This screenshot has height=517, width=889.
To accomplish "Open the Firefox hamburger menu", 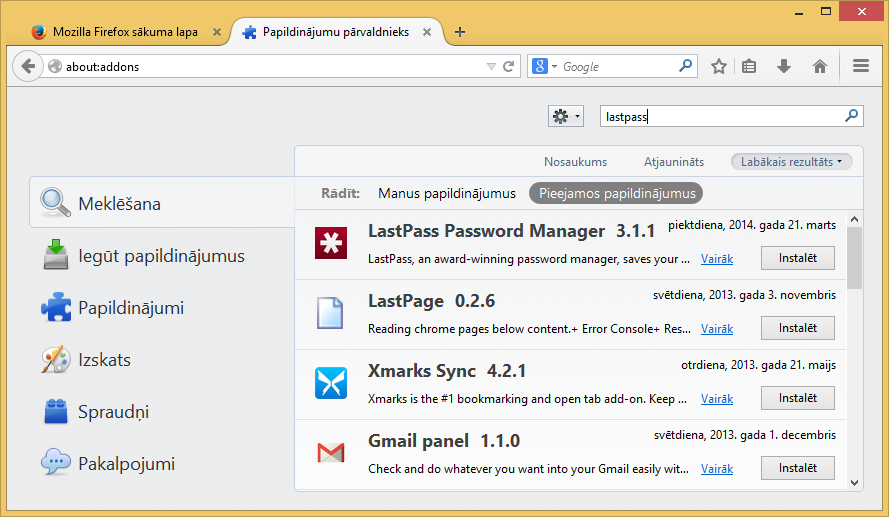I will [861, 66].
